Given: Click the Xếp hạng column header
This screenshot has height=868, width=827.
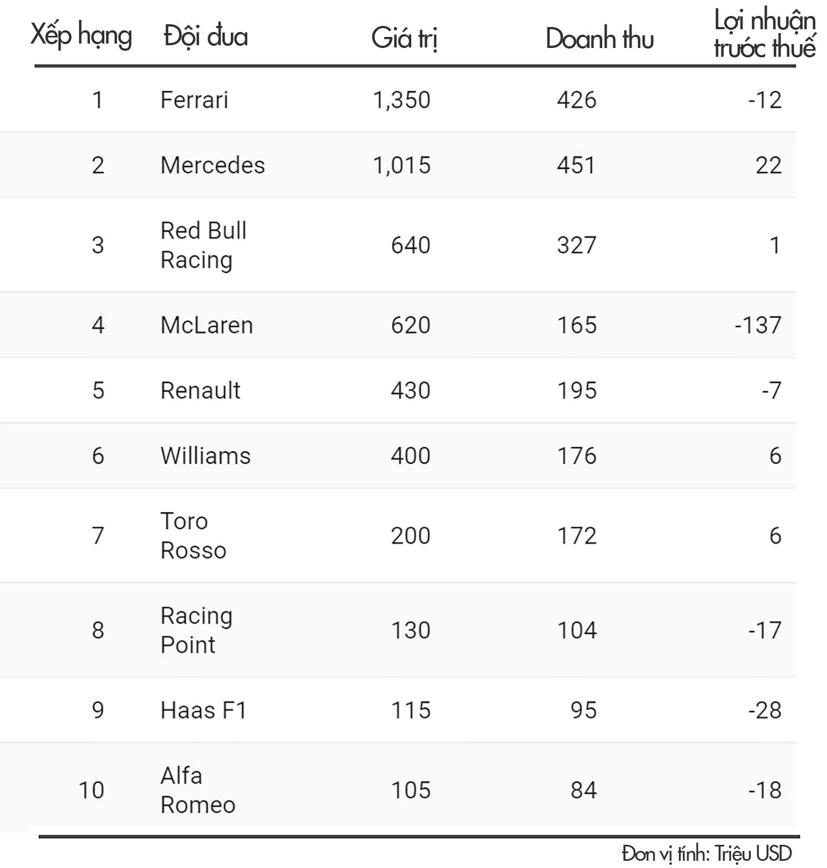Looking at the screenshot, I should coord(82,37).
